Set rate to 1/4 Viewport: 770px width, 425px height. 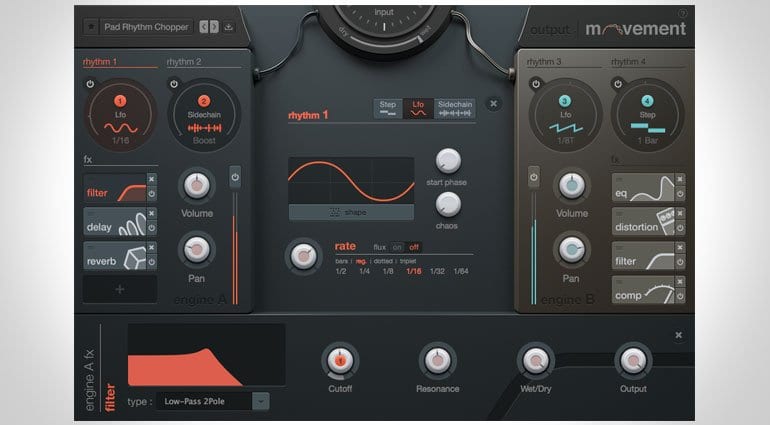364,271
